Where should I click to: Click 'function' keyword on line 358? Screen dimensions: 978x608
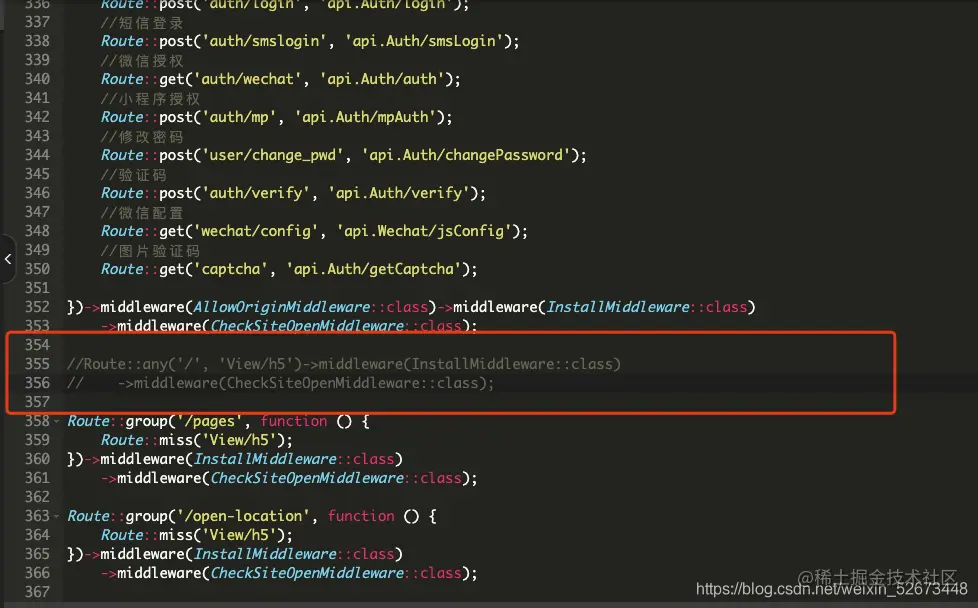click(x=294, y=422)
